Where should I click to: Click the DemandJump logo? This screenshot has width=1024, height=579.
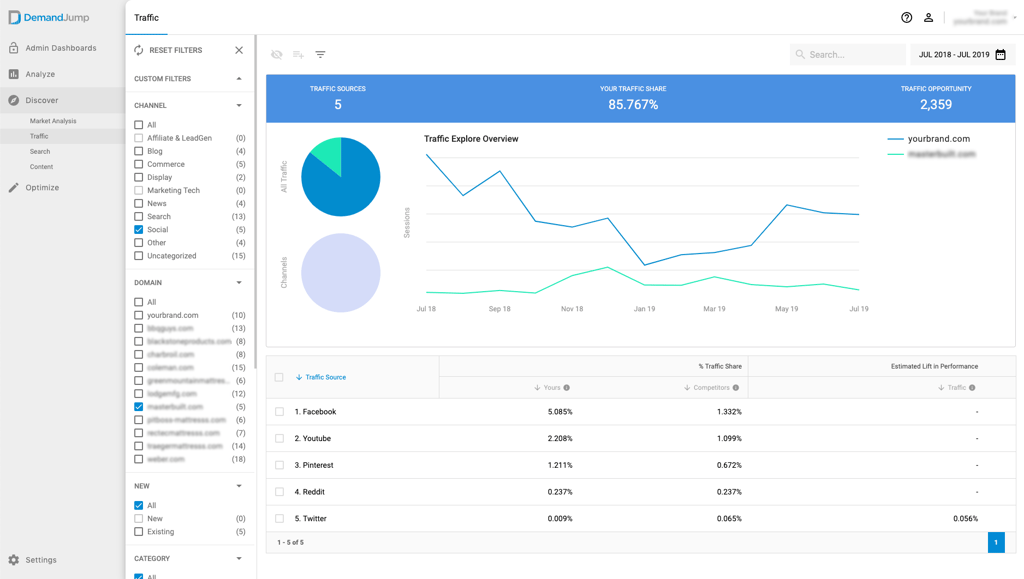point(49,18)
